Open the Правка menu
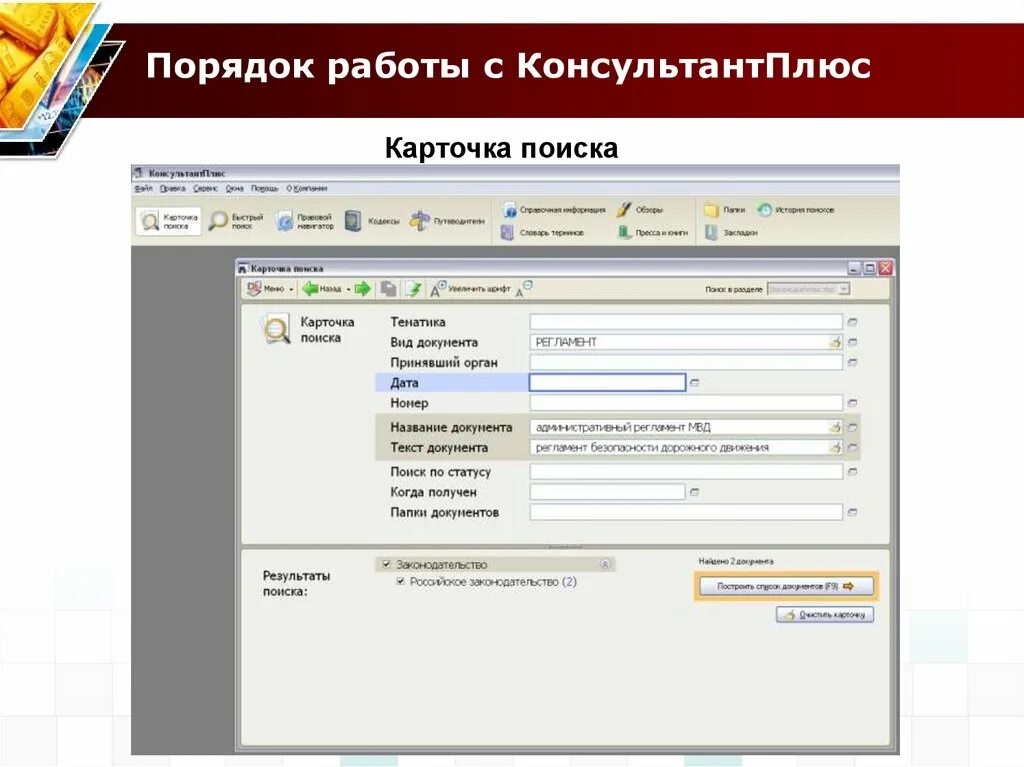 (x=172, y=188)
